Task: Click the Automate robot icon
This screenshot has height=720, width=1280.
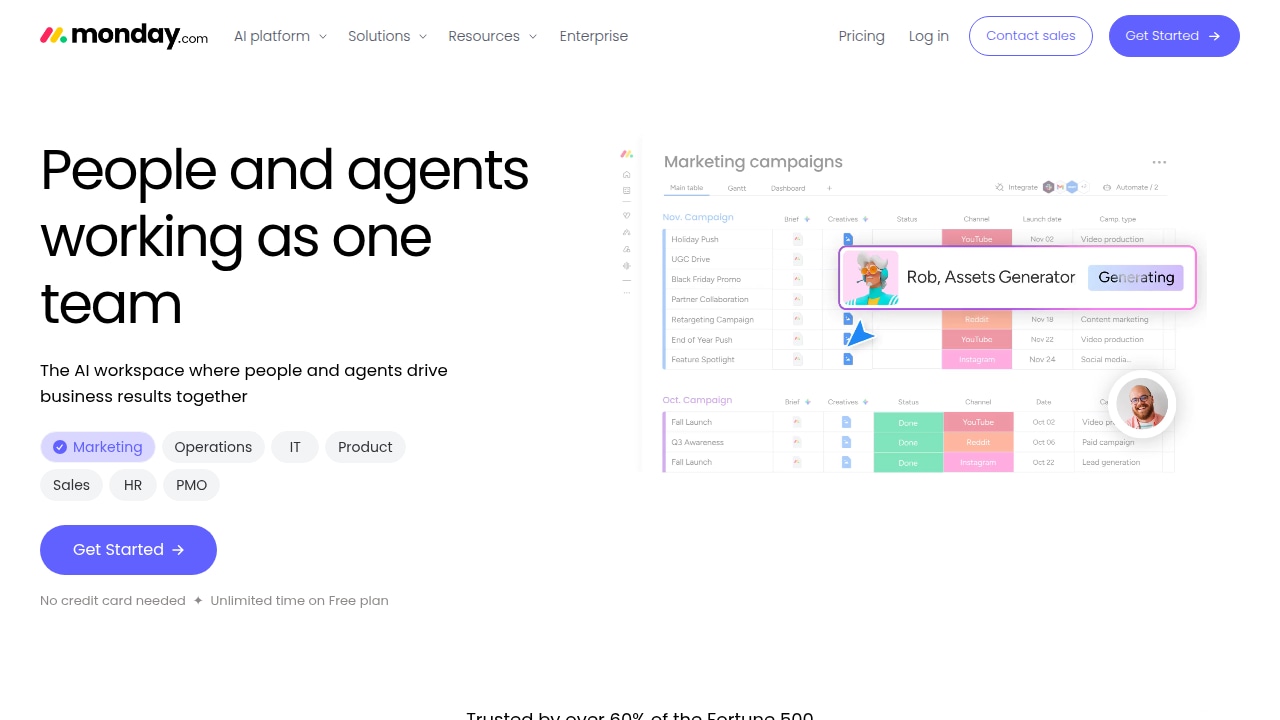Action: (x=1107, y=187)
